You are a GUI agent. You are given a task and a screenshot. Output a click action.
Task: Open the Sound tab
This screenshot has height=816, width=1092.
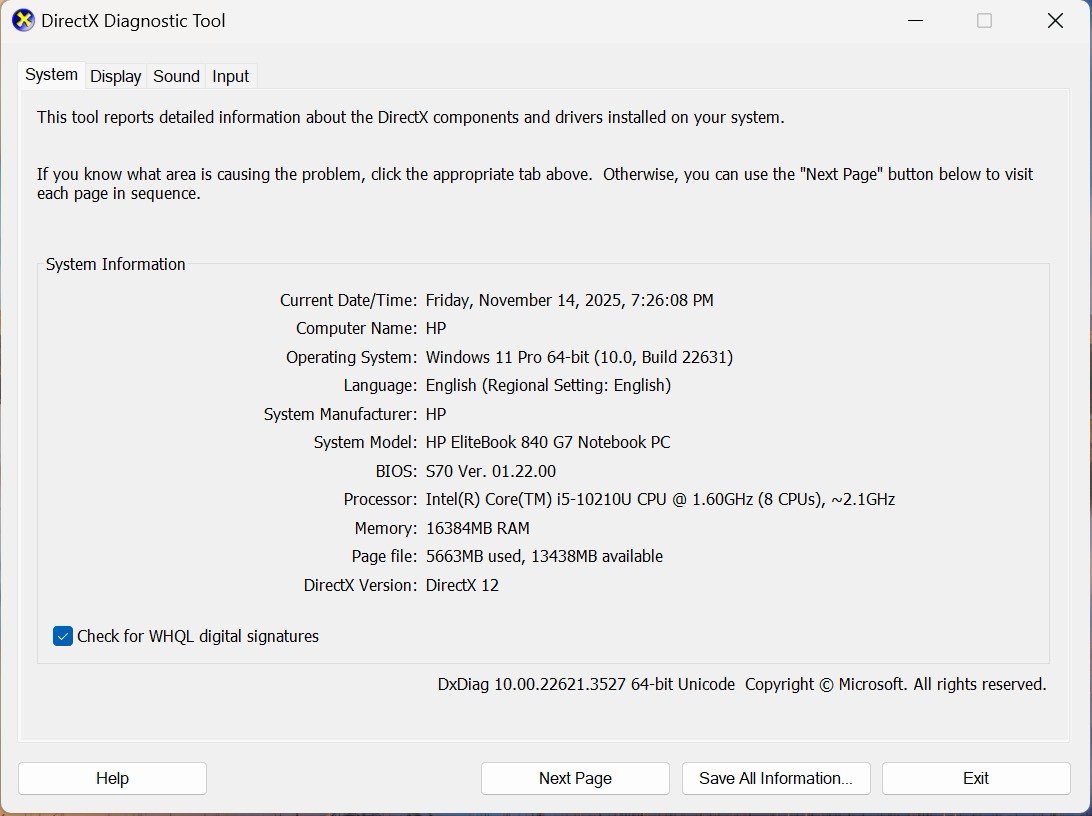pos(176,76)
